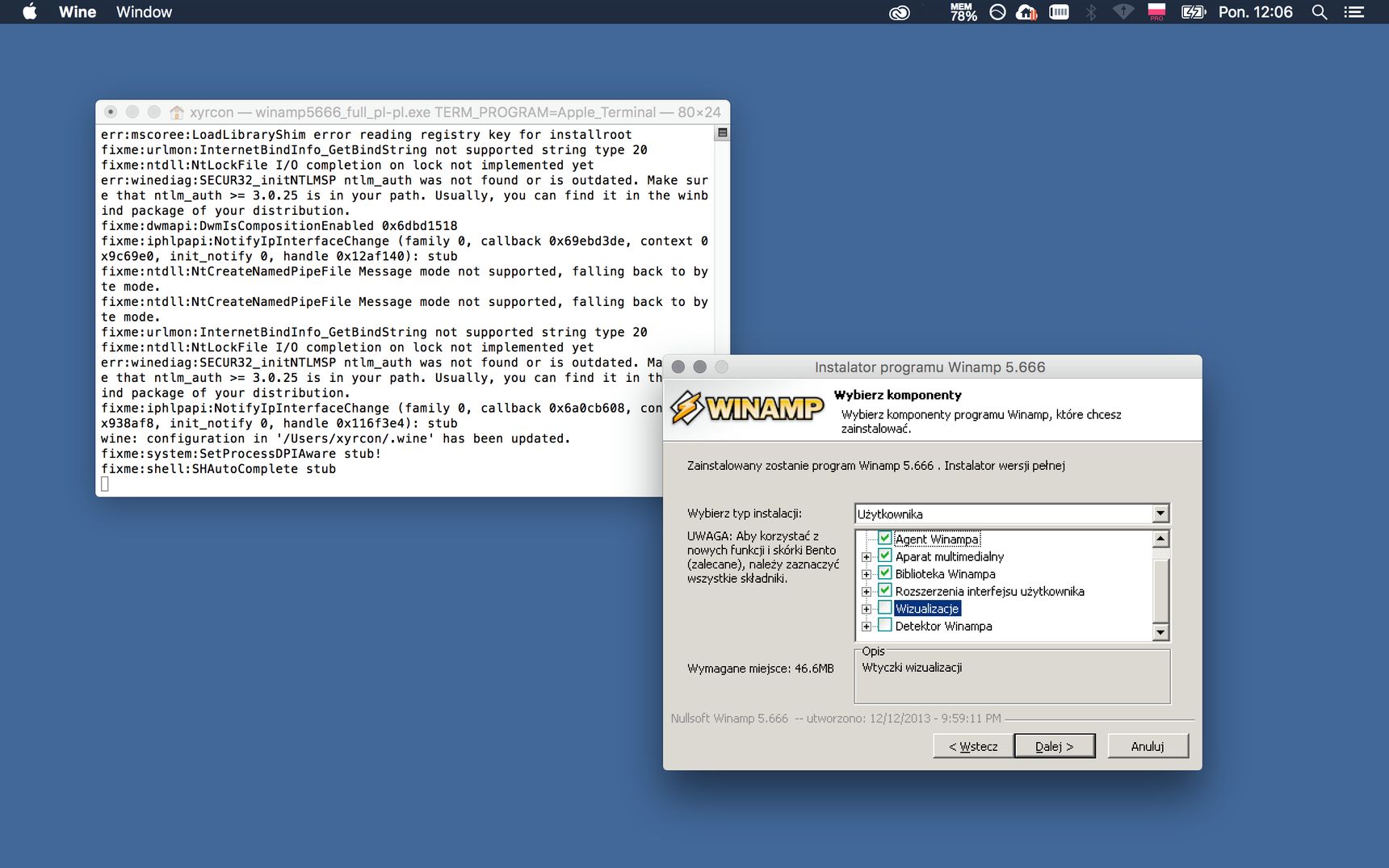Screen dimensions: 1389x868
Task: Uncheck the Aparat multimedialny checkbox
Action: pyautogui.click(x=885, y=556)
